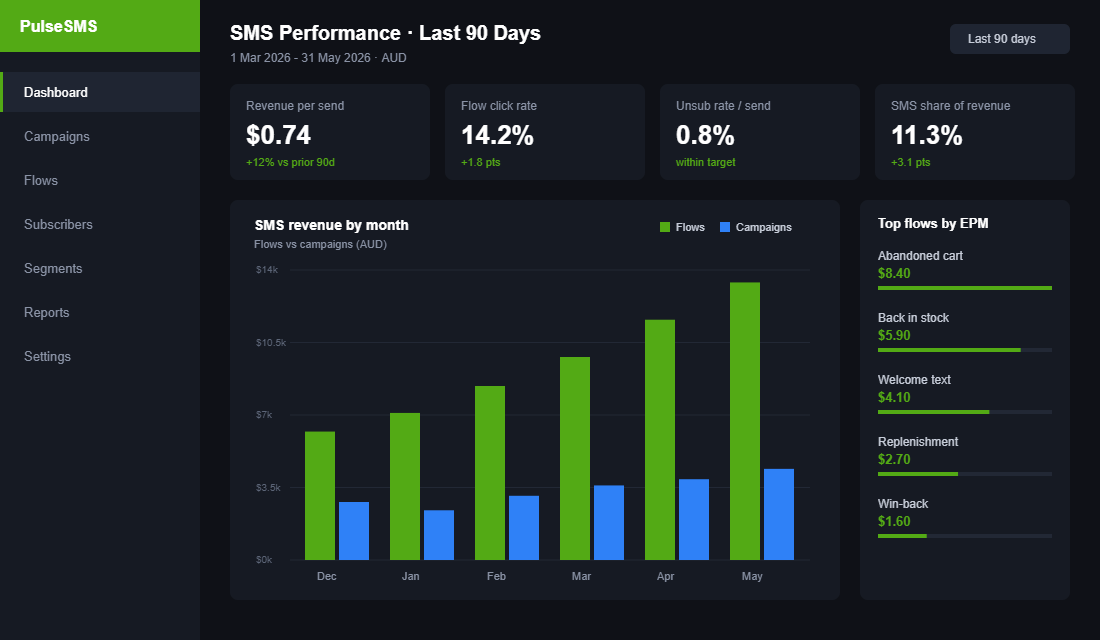The width and height of the screenshot is (1100, 640).
Task: Click the +1.8 pts change text
Action: click(481, 162)
